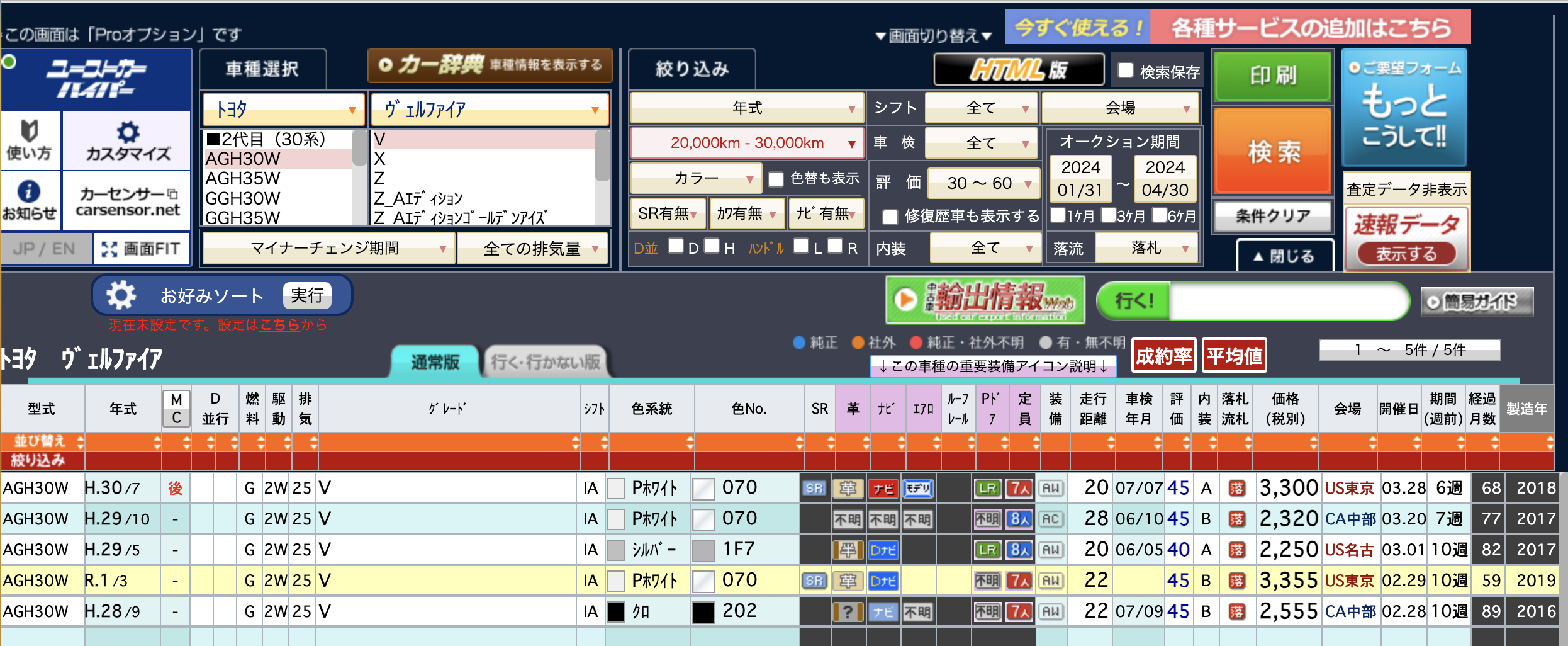Click the 成約率 button

[1163, 356]
